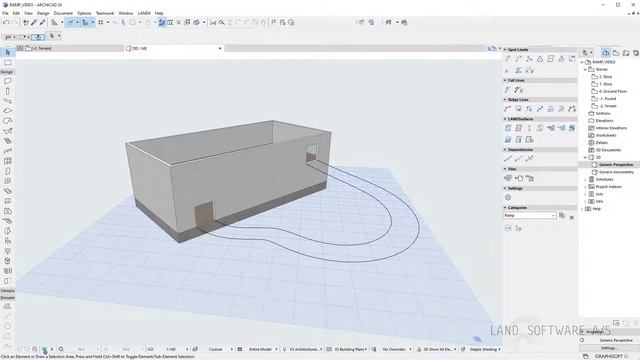Screen dimensions: 640x360
Task: Click the first Ridge Lines tool icon
Action: coord(508,109)
